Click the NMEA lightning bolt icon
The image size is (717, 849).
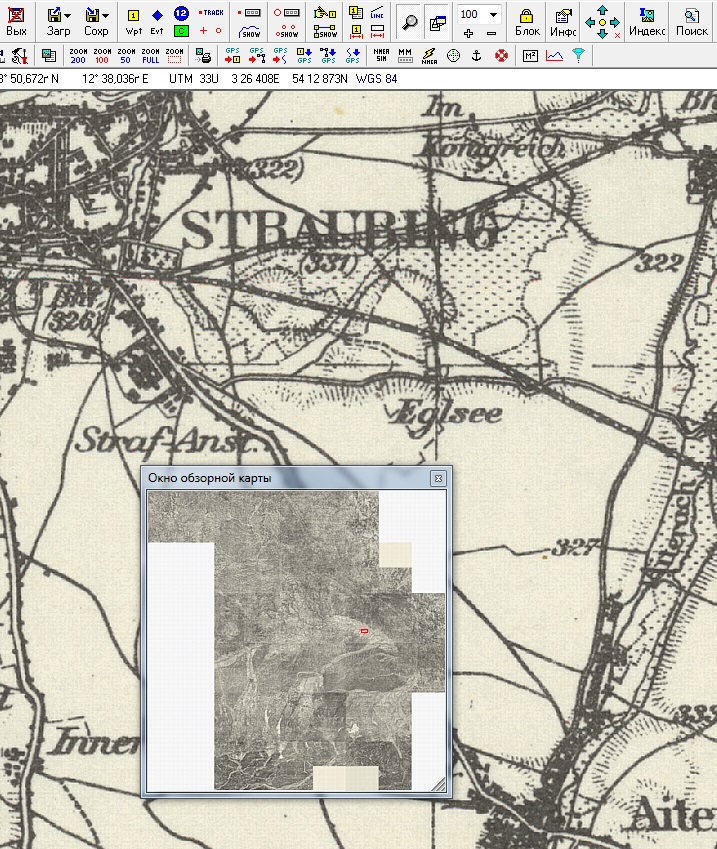(x=429, y=55)
